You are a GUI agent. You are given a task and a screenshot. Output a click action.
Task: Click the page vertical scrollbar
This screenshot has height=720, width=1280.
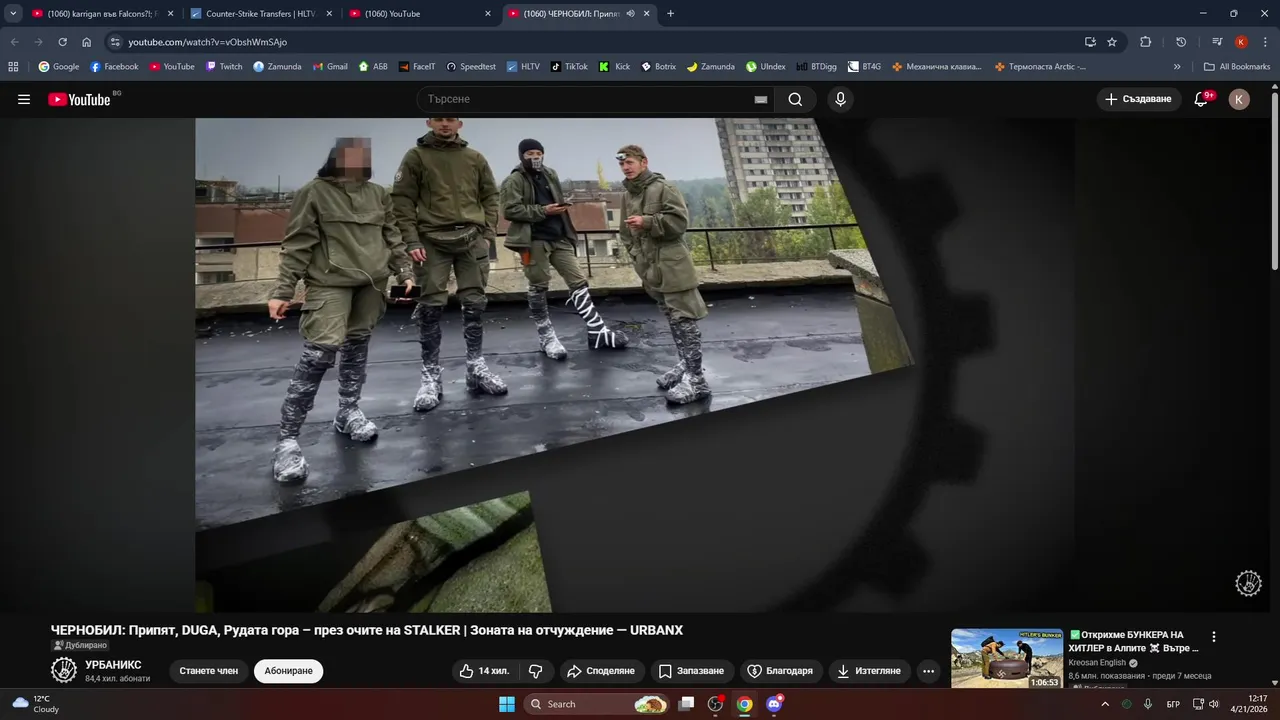[1275, 180]
